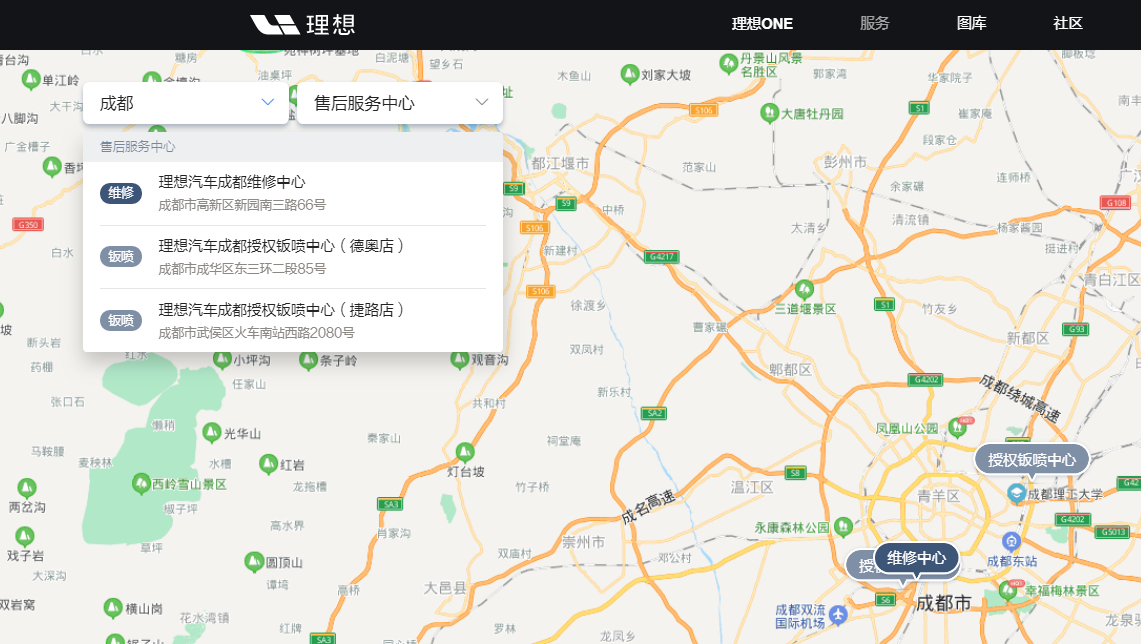This screenshot has height=644, width=1141.
Task: Click the 凤凰山公园 park icon
Action: click(x=958, y=427)
